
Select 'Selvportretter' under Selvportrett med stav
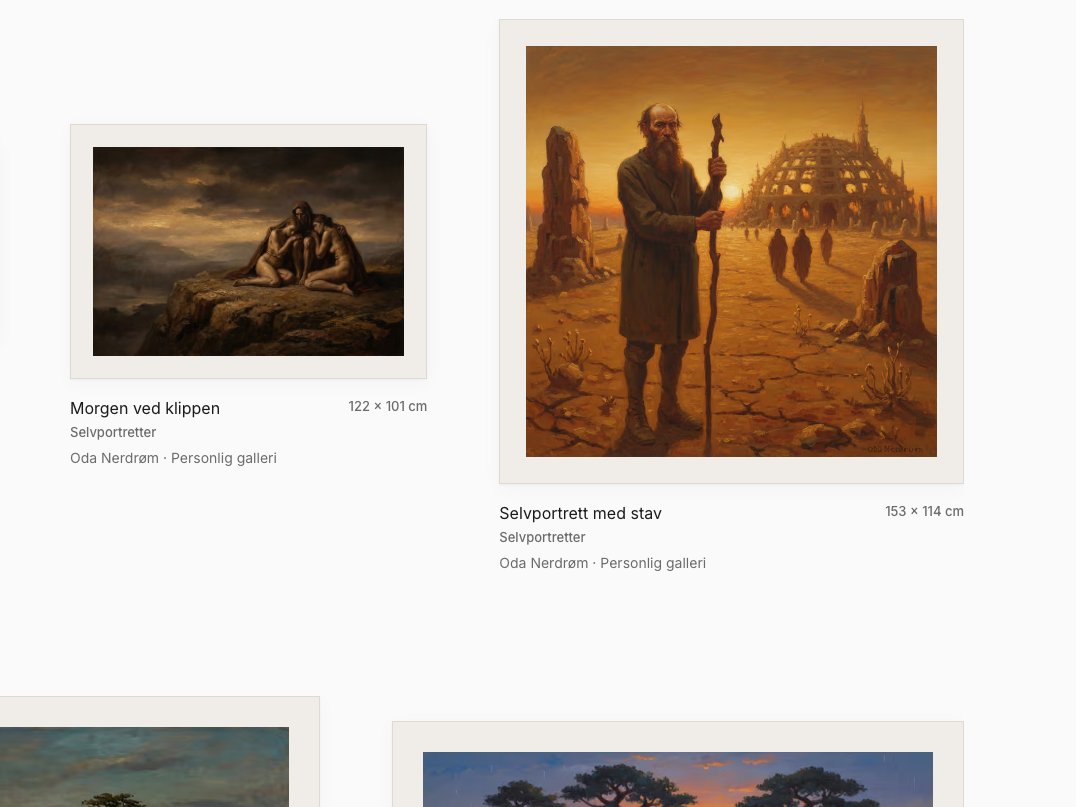(x=542, y=537)
